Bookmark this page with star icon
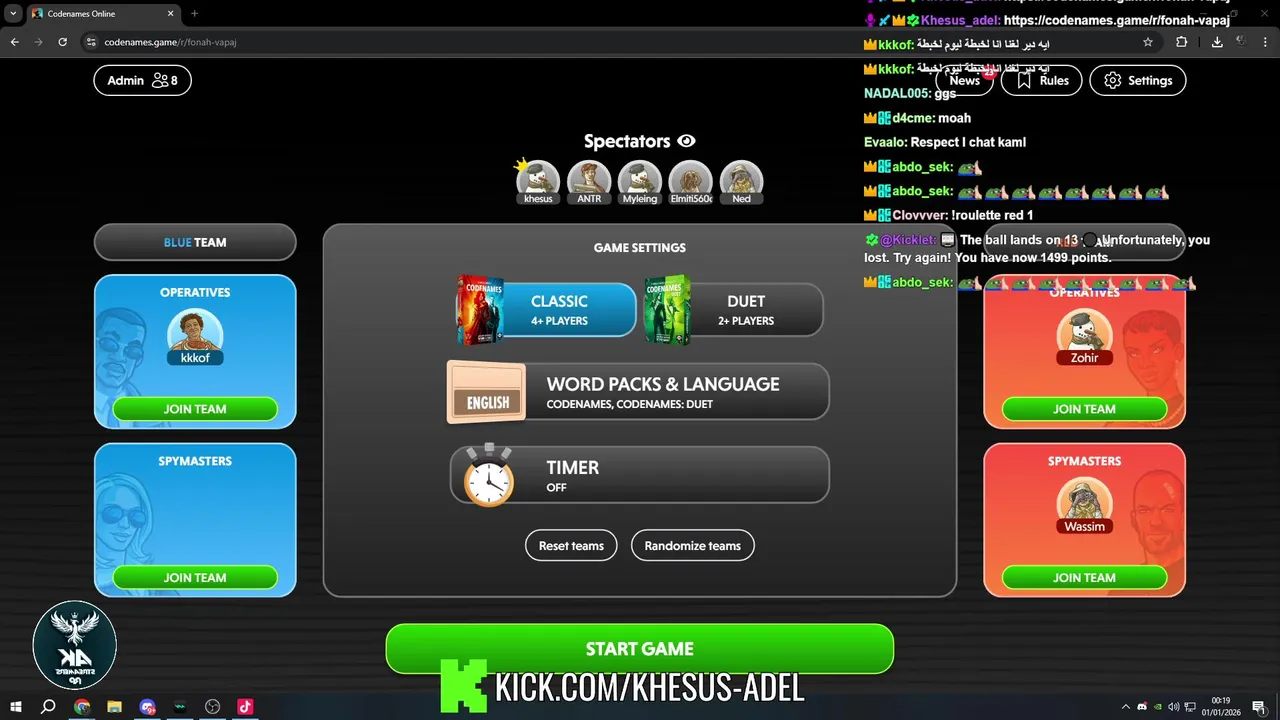 tap(1148, 42)
